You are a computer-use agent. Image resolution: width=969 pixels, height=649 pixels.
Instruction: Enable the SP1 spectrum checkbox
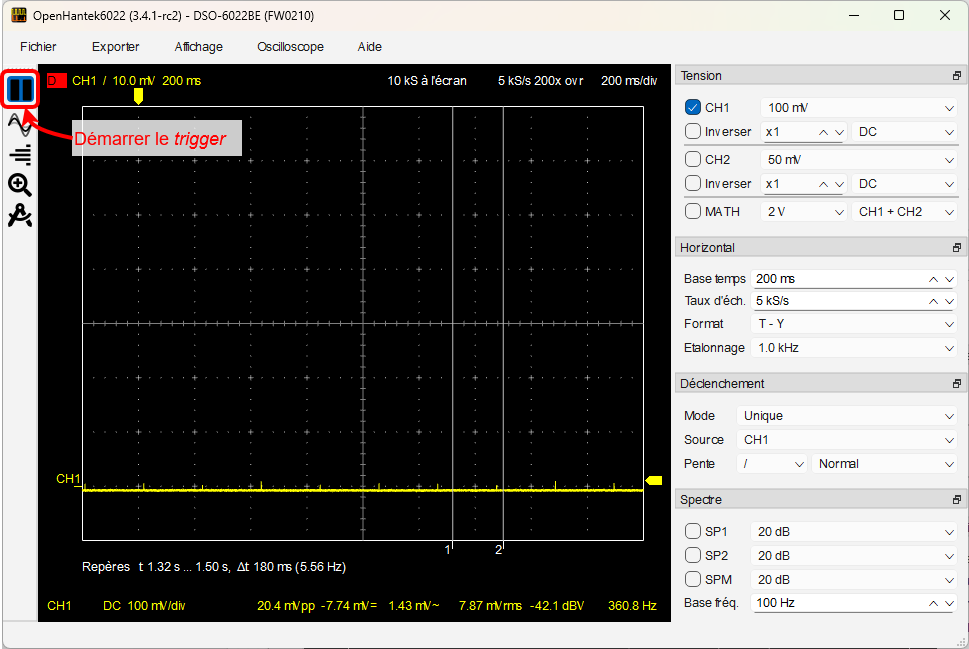(x=693, y=532)
